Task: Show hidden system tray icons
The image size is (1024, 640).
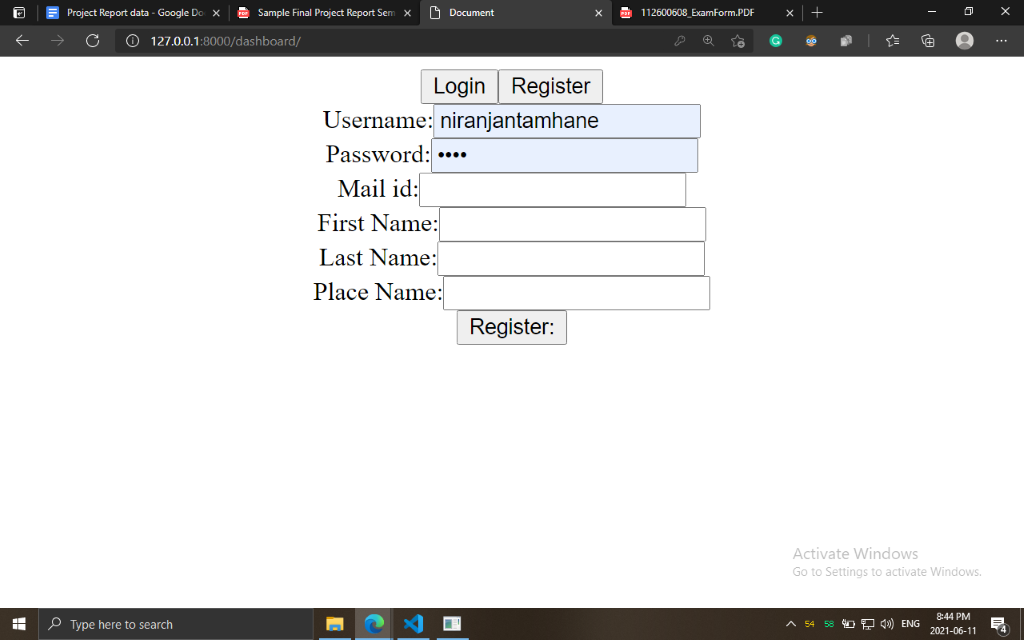Action: (x=791, y=624)
